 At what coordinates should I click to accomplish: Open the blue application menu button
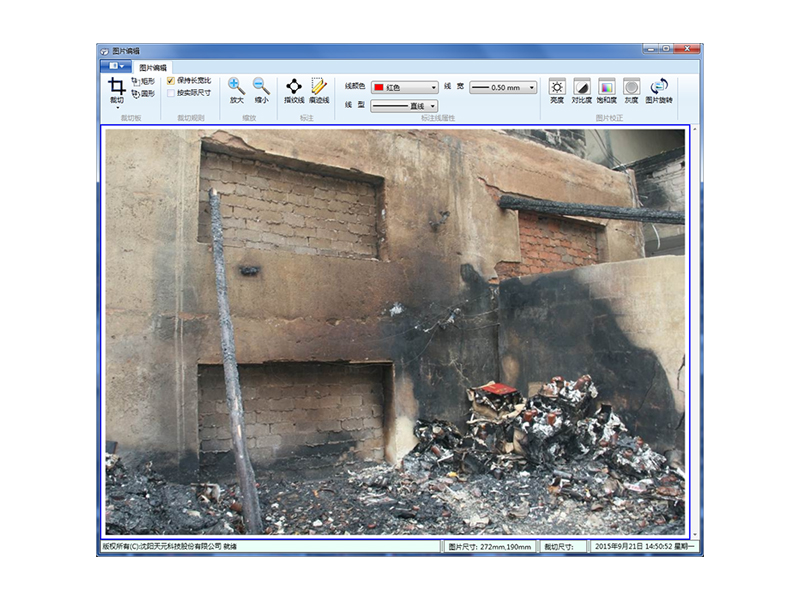pyautogui.click(x=116, y=67)
